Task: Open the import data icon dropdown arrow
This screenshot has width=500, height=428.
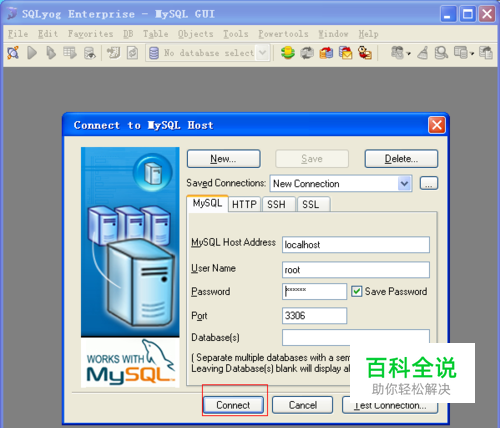Action: coord(409,53)
